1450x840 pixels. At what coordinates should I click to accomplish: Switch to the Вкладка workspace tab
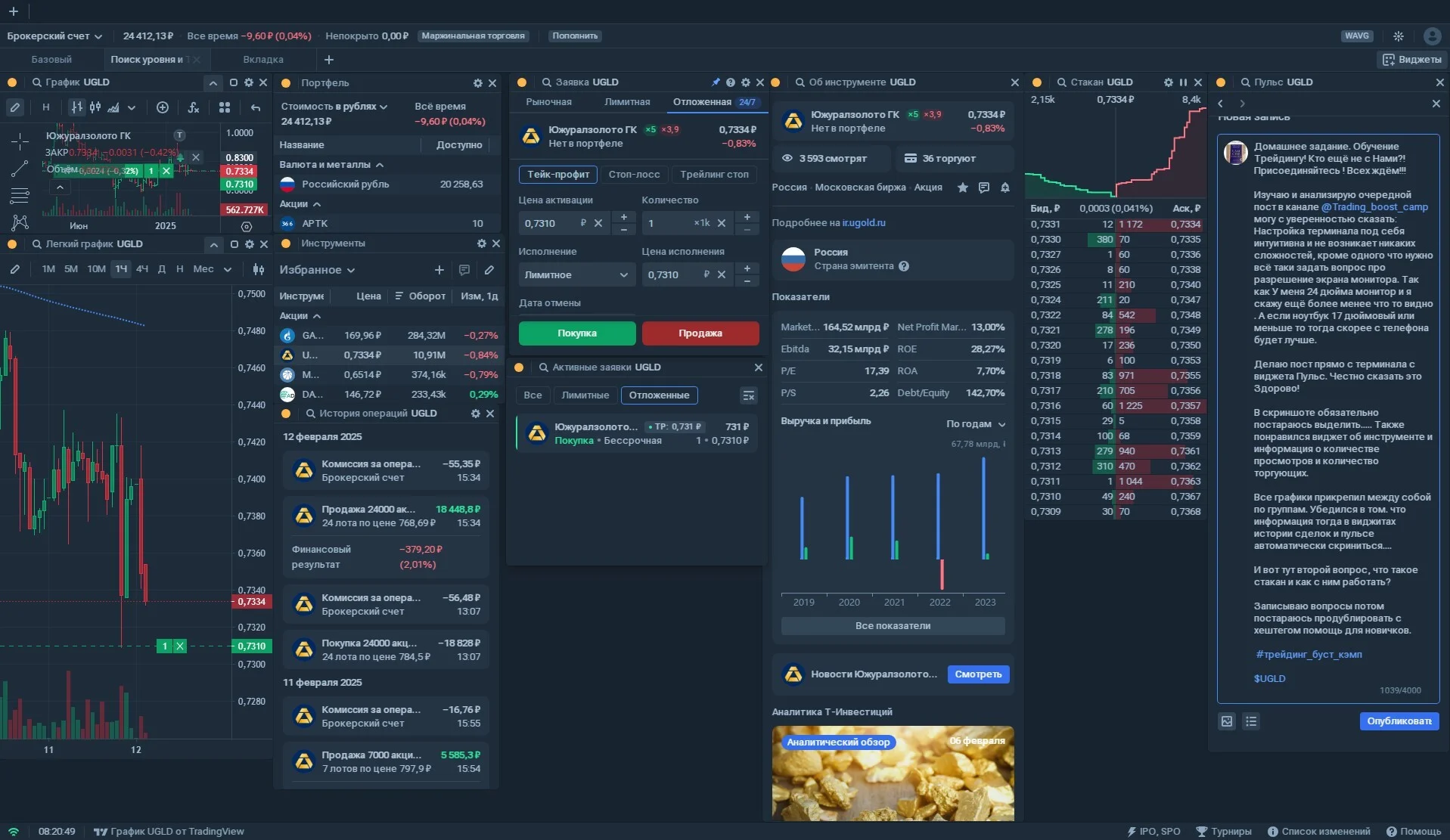coord(263,60)
